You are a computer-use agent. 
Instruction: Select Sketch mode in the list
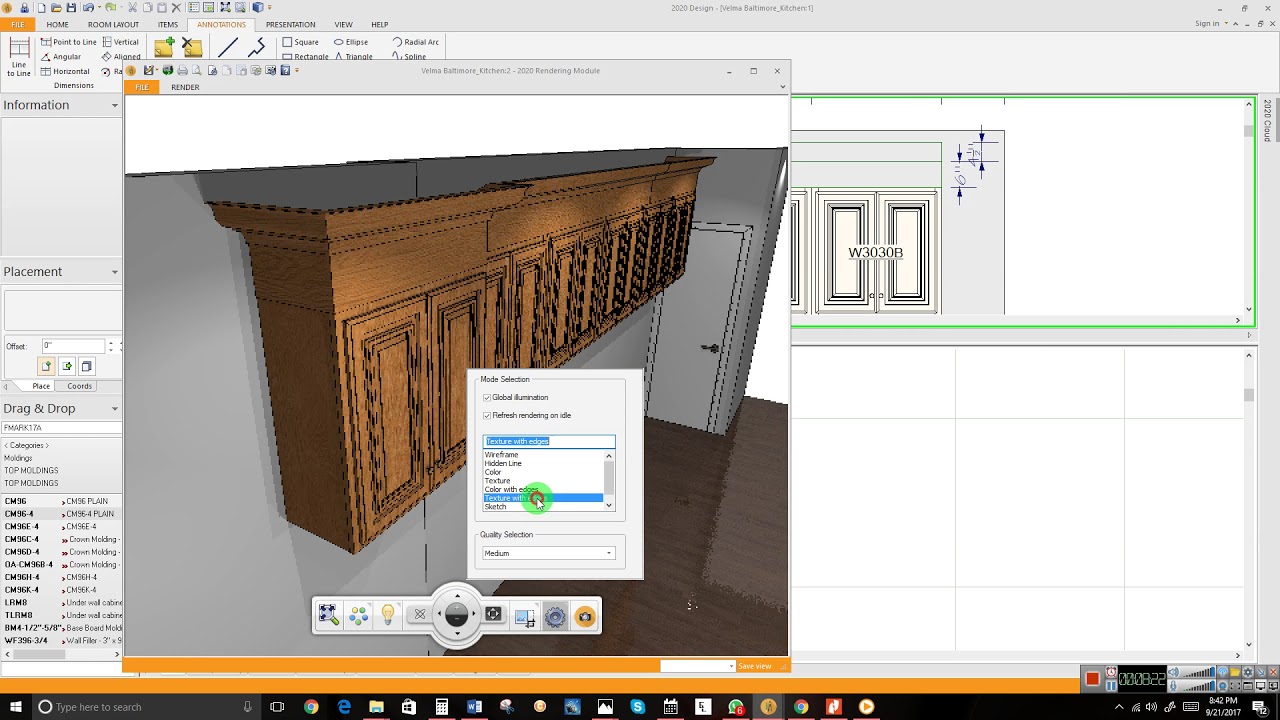[495, 507]
